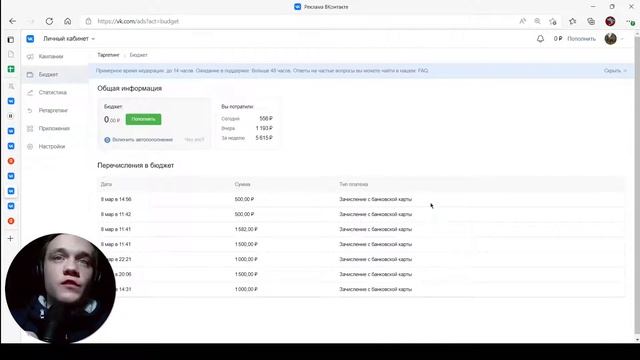
Task: Open Статистика in the left menu
Action: pyautogui.click(x=53, y=92)
